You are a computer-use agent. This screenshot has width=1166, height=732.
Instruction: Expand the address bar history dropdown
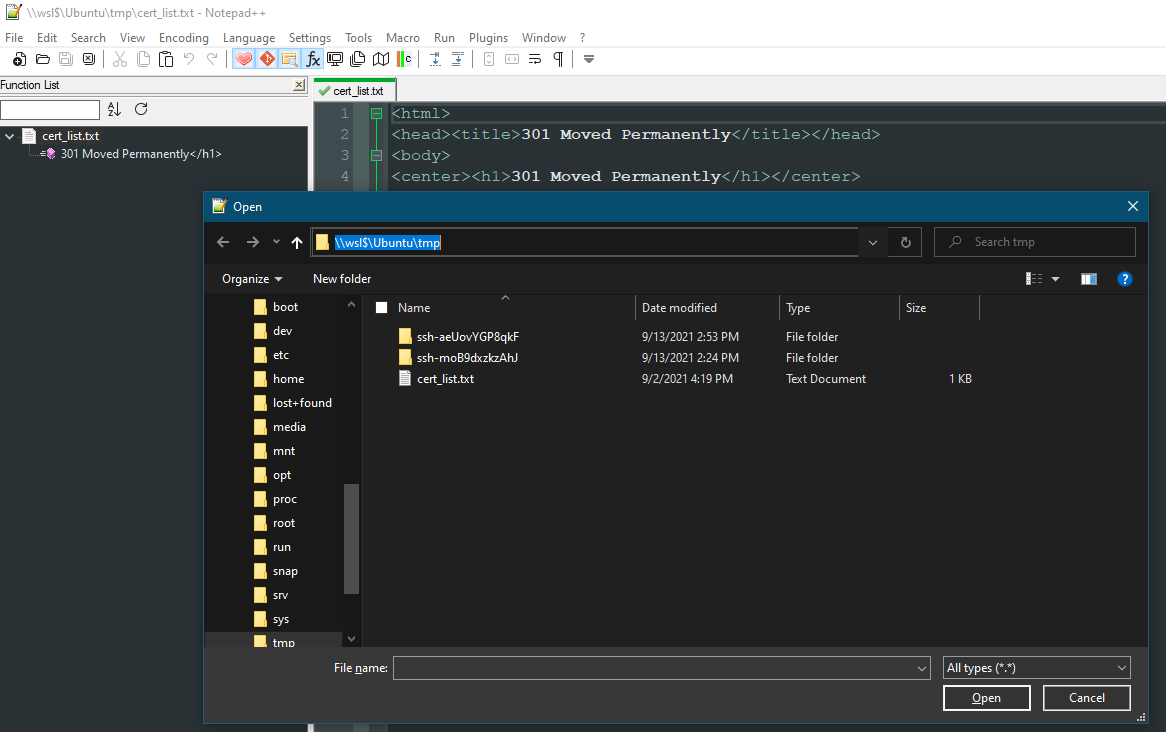[x=873, y=243]
